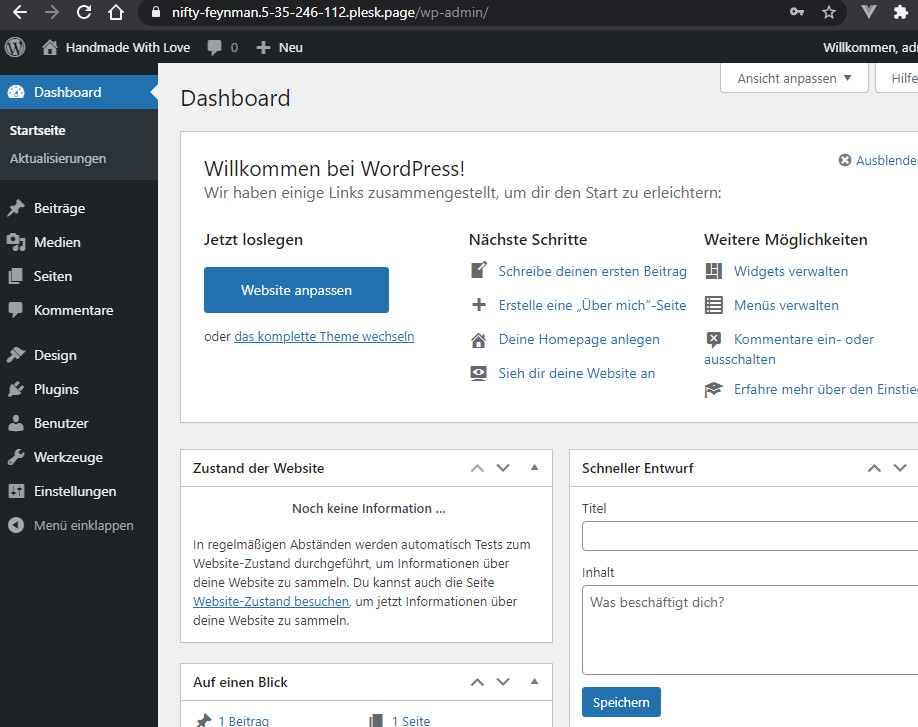Click browser reload page icon

84,13
